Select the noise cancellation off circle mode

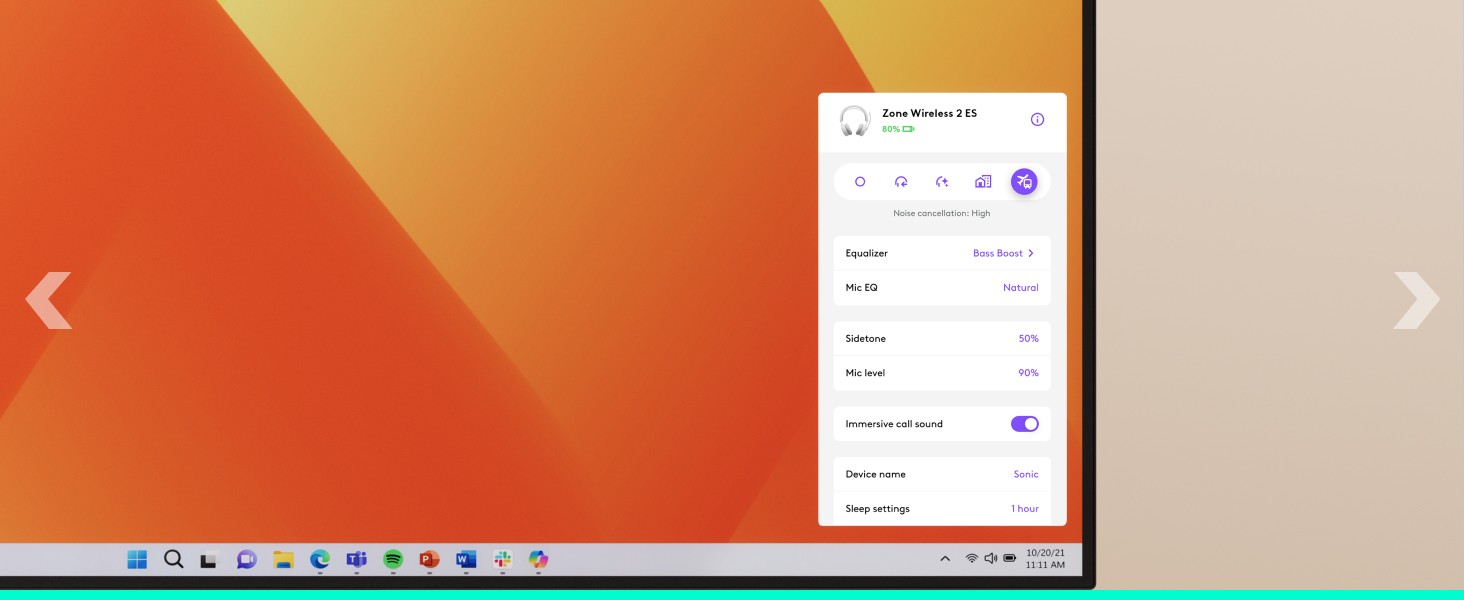point(860,182)
